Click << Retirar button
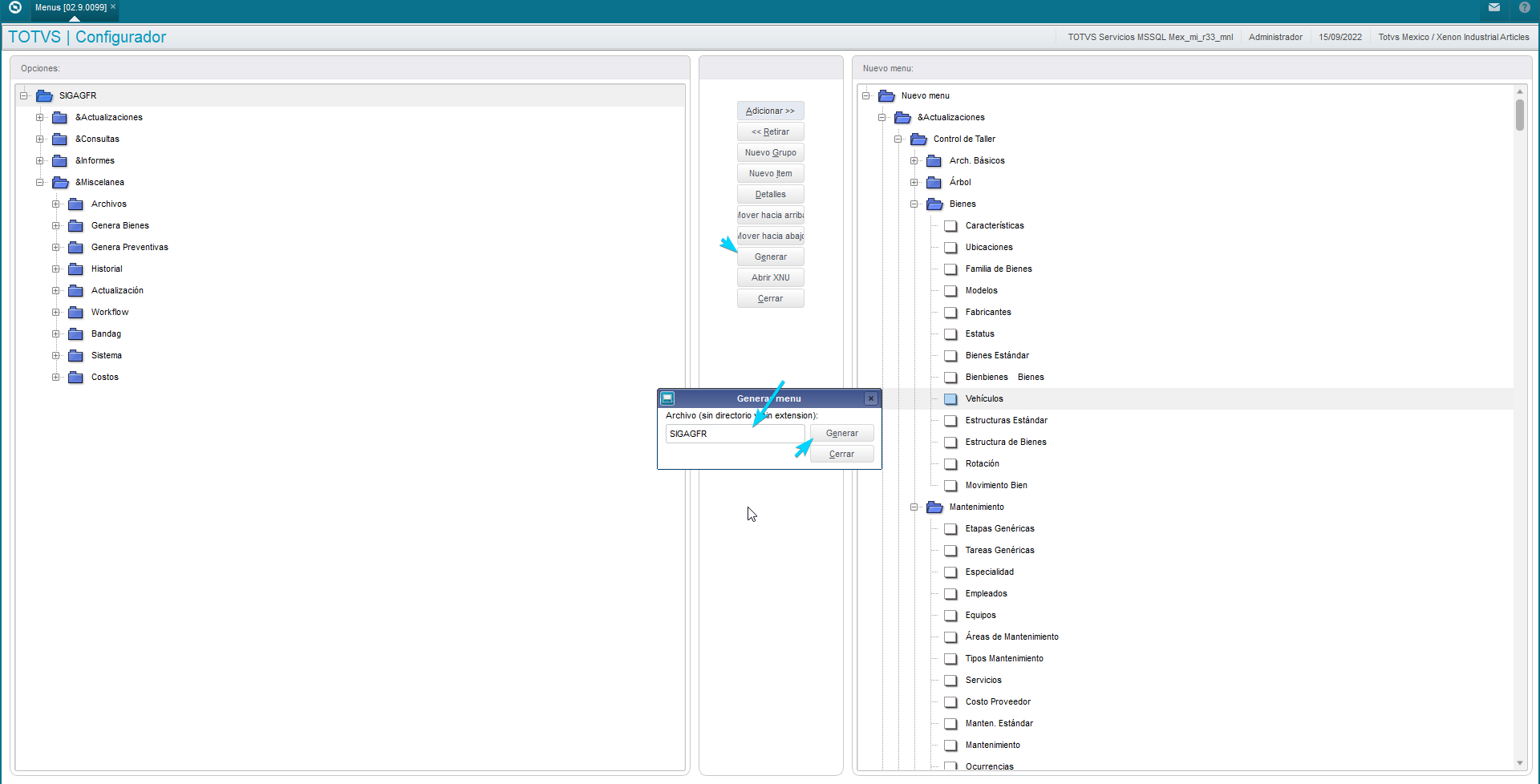 pos(770,131)
